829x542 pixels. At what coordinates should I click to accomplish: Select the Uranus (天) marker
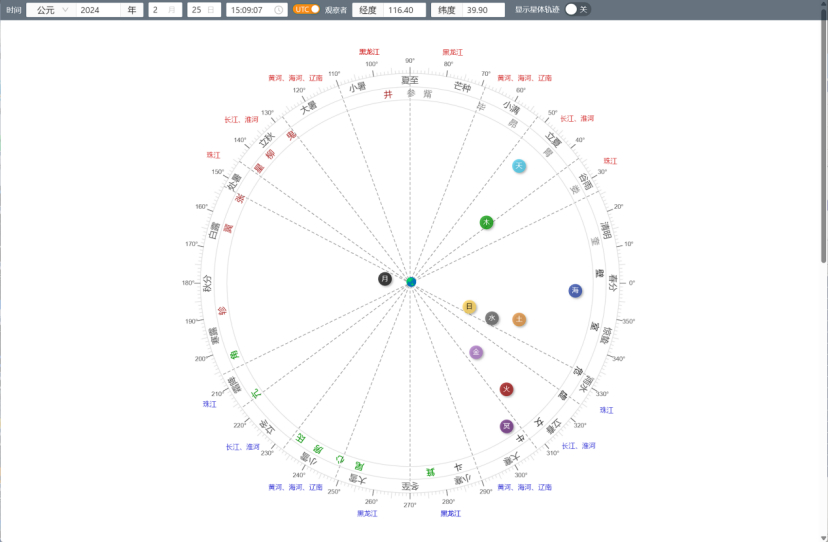(519, 166)
